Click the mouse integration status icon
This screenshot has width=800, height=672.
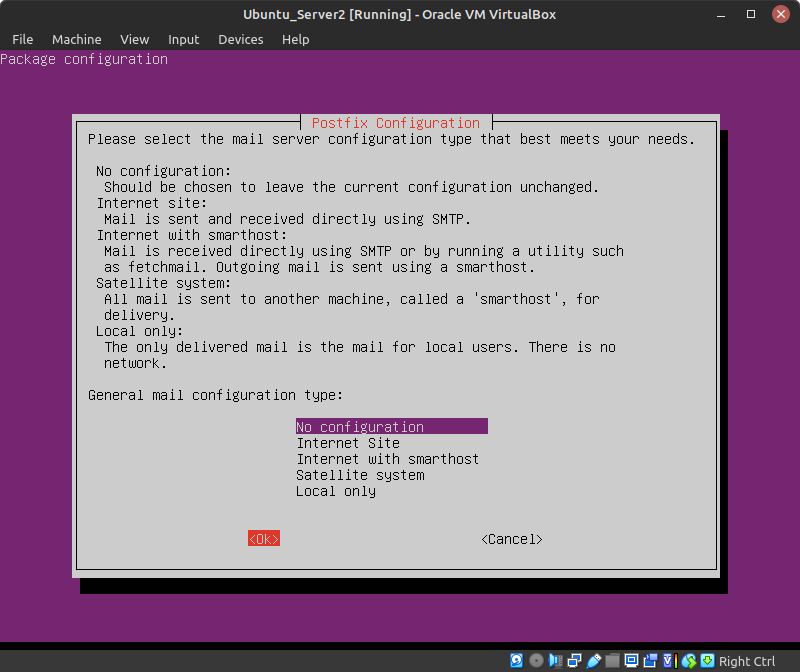point(689,661)
